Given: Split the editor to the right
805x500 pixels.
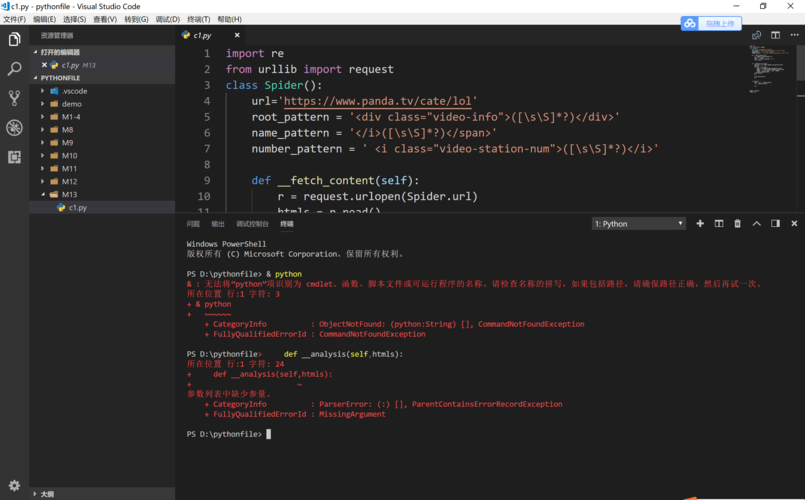Looking at the screenshot, I should (775, 35).
